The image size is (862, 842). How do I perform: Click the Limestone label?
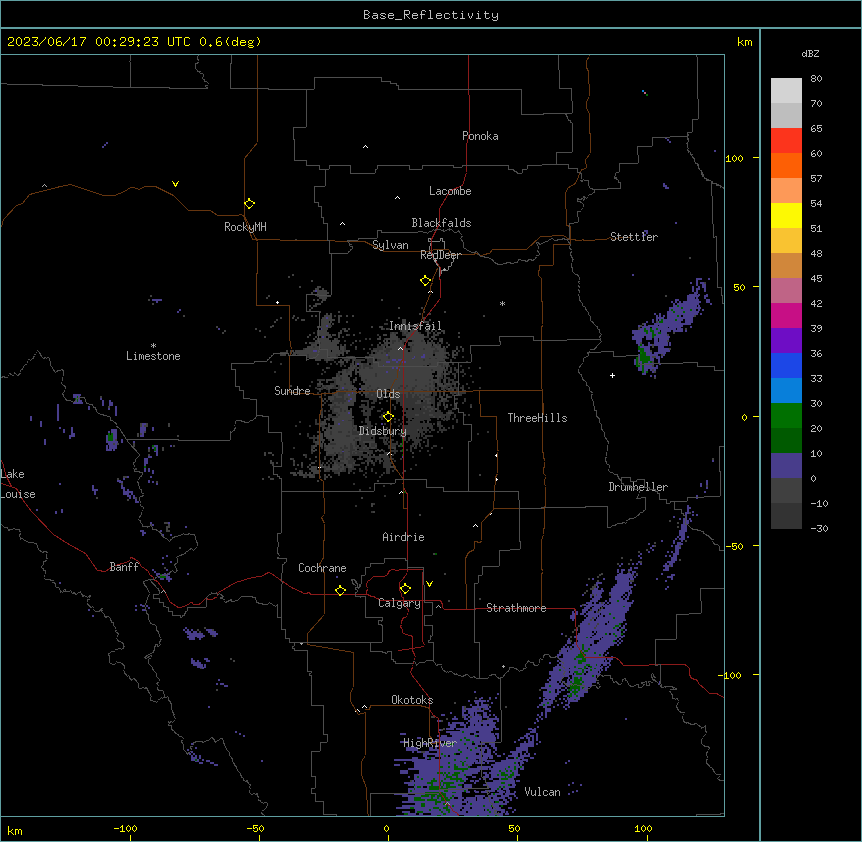[x=153, y=356]
